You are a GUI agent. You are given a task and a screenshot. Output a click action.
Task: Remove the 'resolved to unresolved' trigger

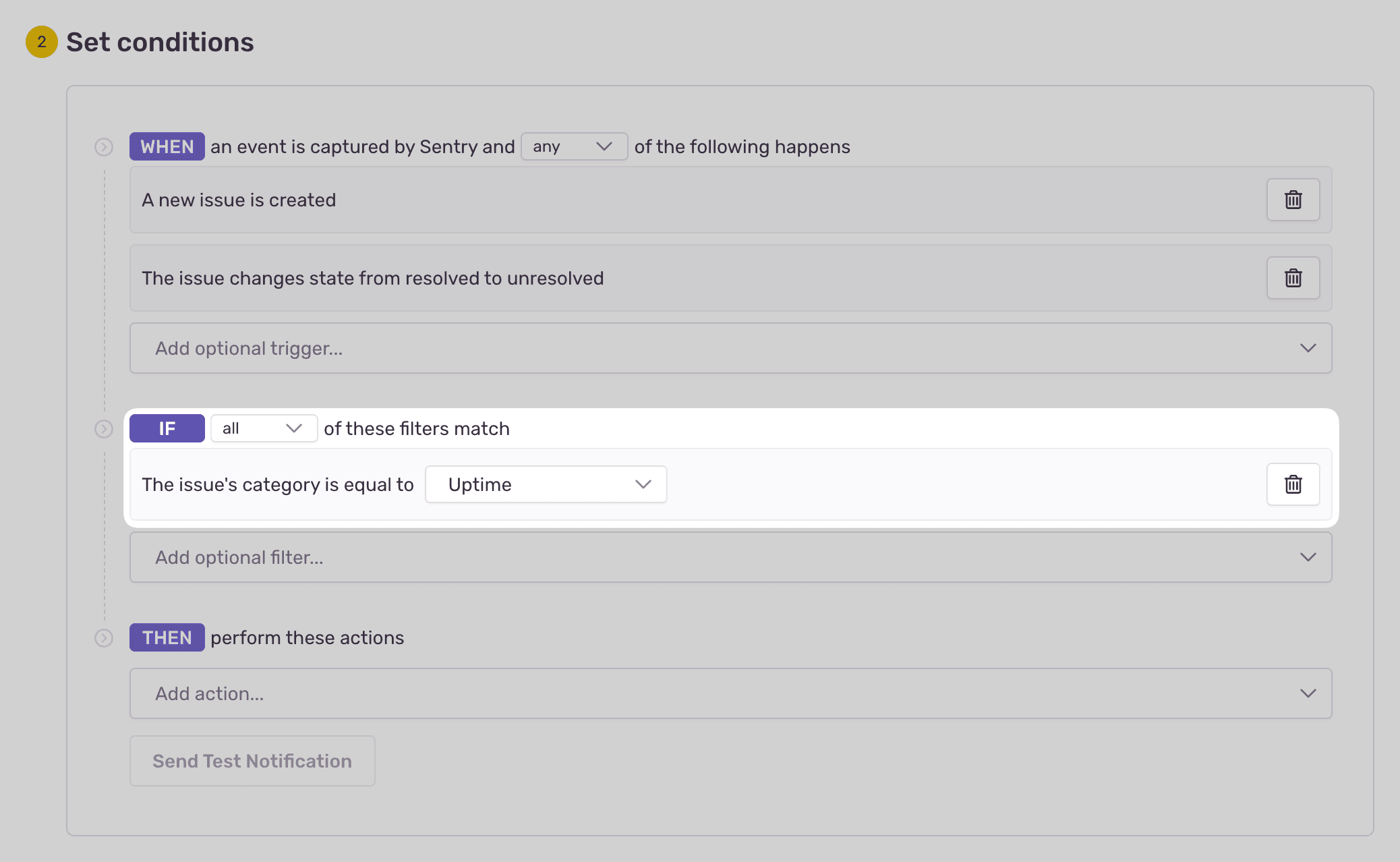1293,278
